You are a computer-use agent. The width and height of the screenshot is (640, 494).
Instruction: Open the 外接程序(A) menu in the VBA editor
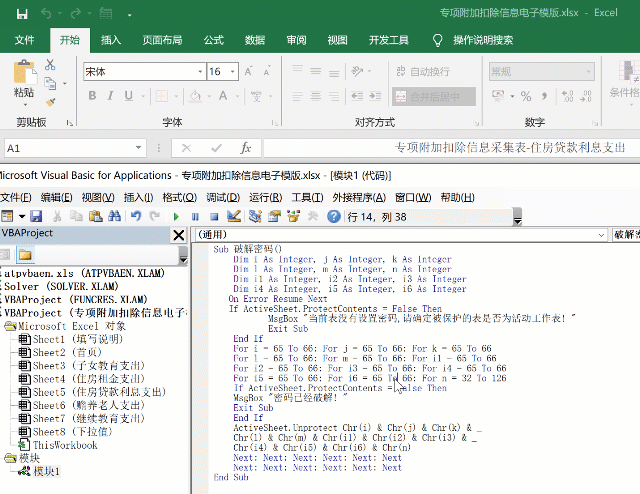pyautogui.click(x=359, y=198)
